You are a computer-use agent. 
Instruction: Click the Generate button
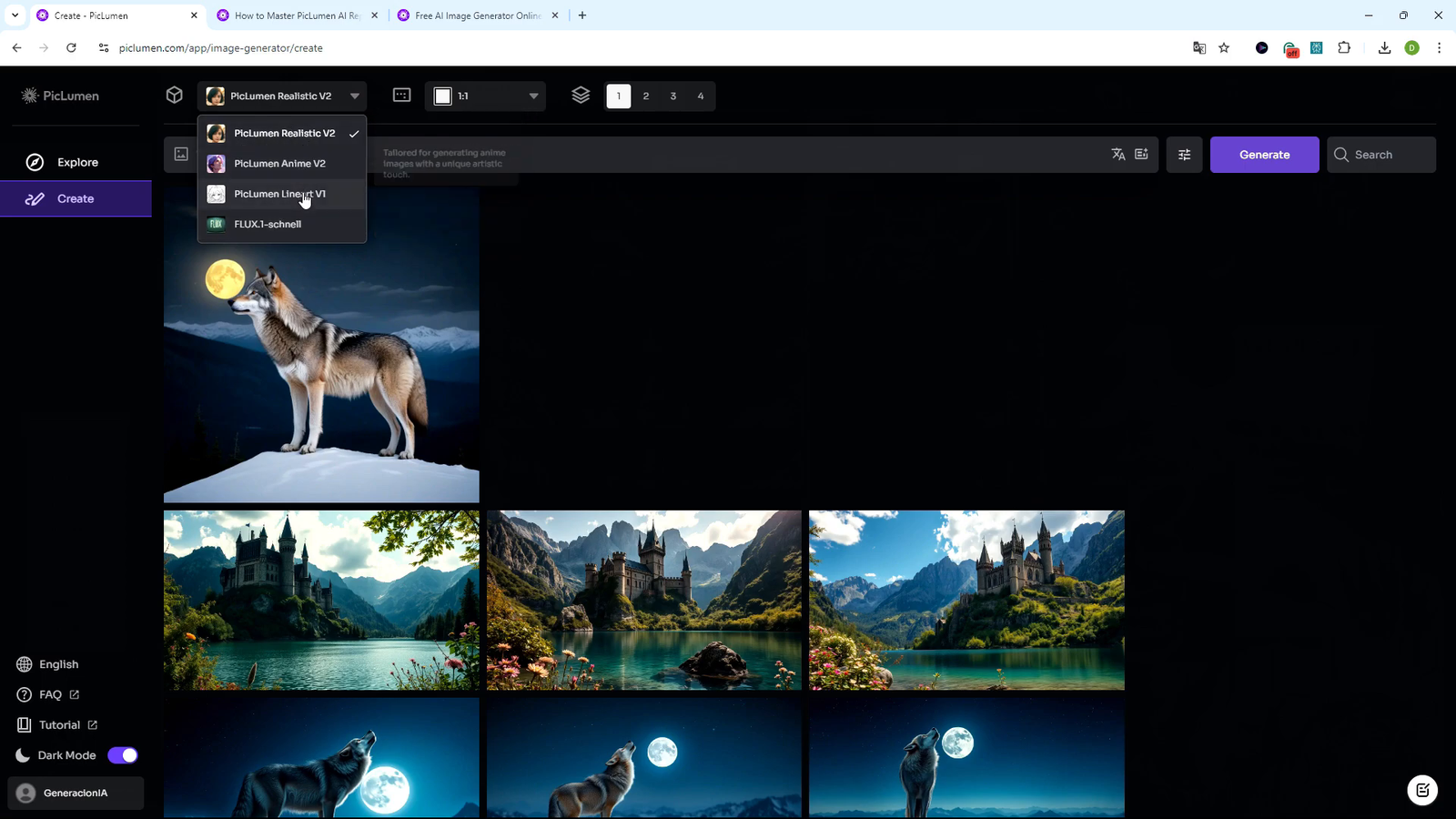tap(1264, 154)
